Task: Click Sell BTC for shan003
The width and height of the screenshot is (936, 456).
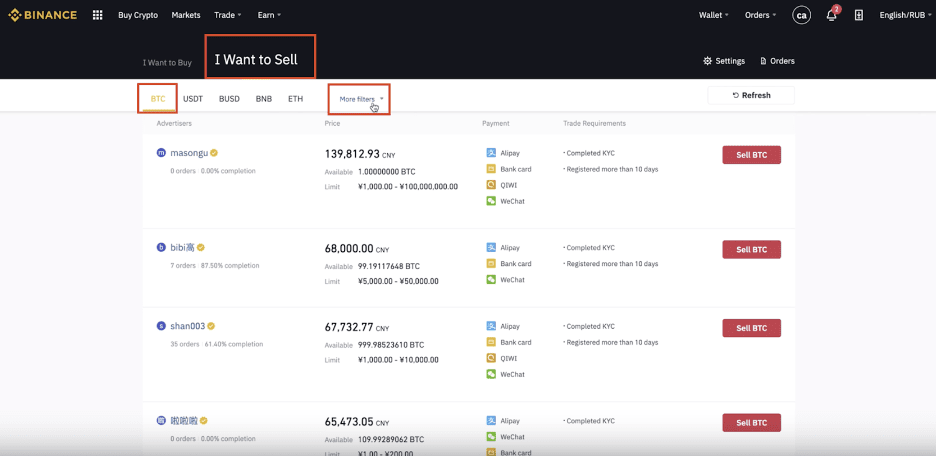Action: click(752, 328)
